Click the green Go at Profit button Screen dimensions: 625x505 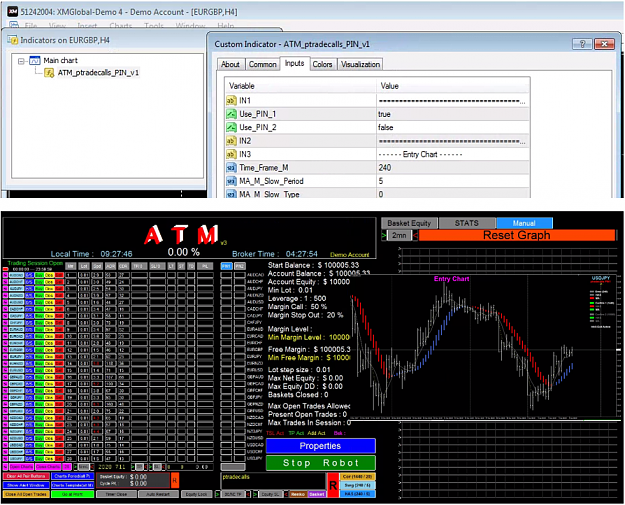tap(73, 494)
